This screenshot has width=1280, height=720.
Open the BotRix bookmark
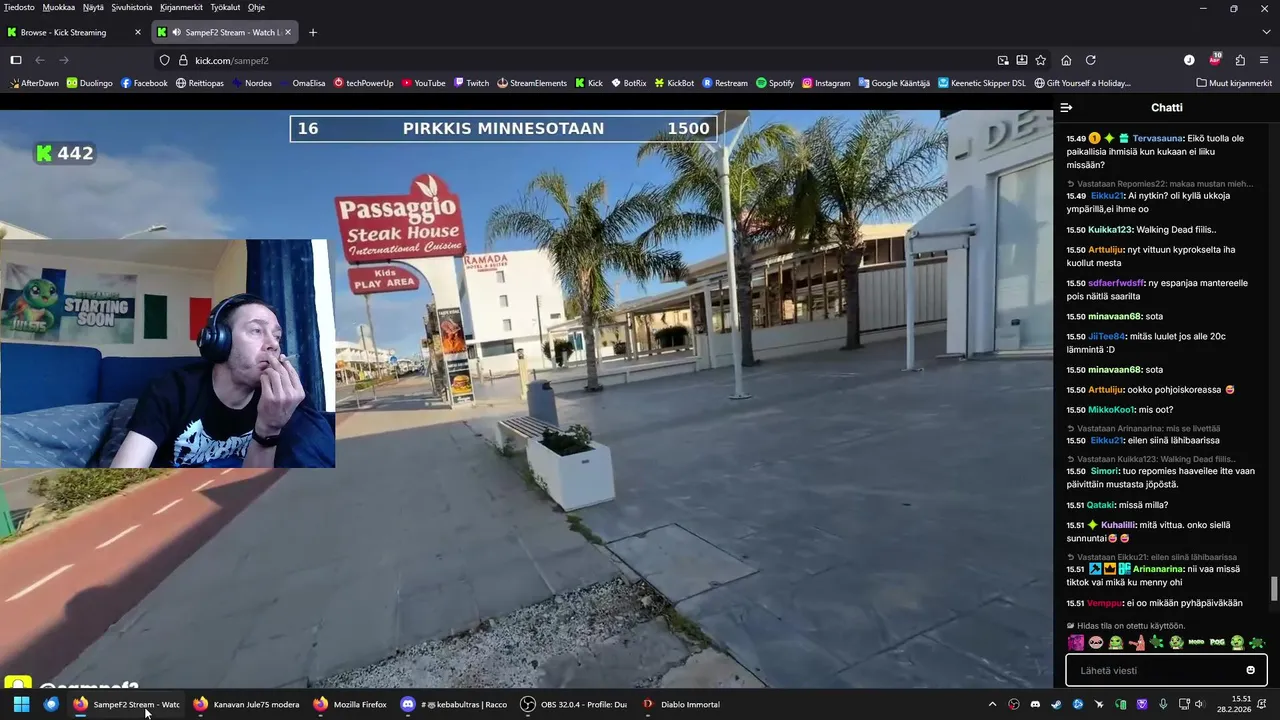point(628,83)
